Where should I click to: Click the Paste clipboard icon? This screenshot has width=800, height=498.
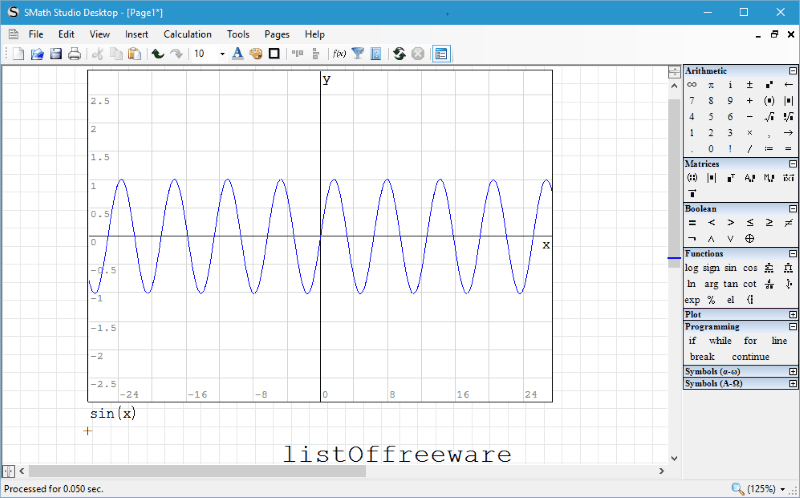tap(134, 54)
